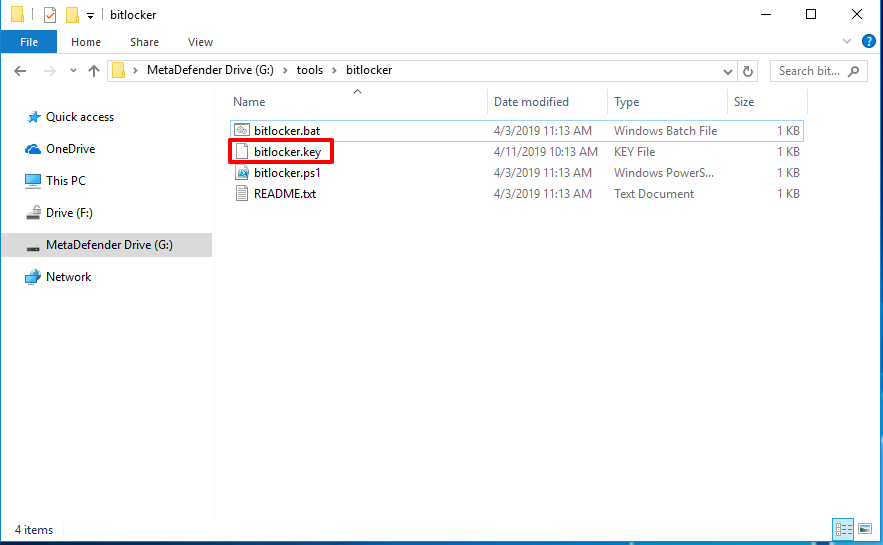Select MetaDefender Drive (G:) in sidebar
Viewport: 883px width, 545px height.
tap(107, 245)
